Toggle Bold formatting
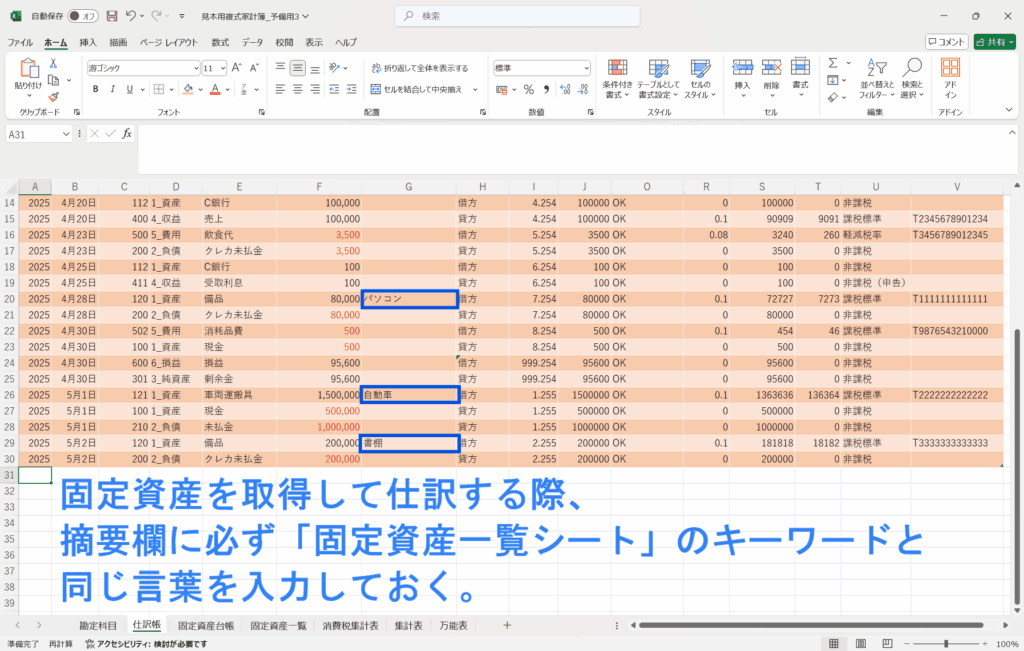This screenshot has height=651, width=1024. click(95, 89)
